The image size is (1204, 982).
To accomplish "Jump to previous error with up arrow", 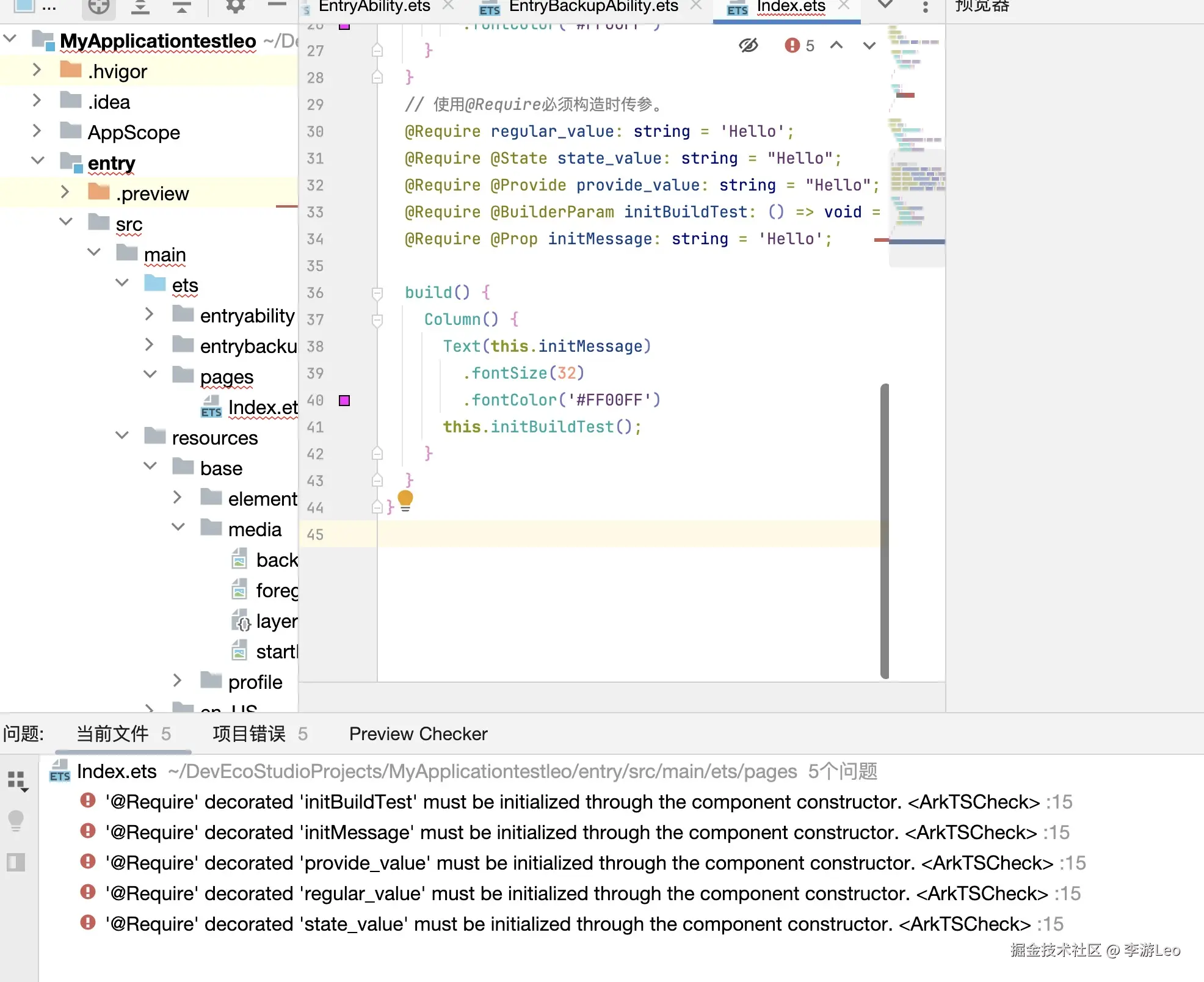I will point(836,45).
